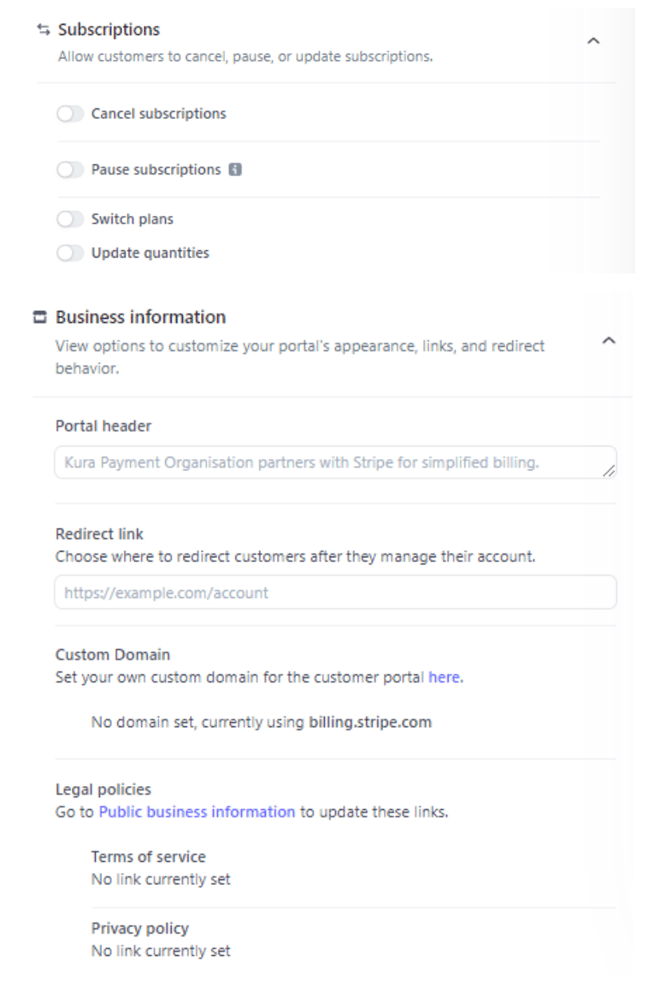
Task: Click the Subscriptions arrows icon
Action: tap(43, 29)
